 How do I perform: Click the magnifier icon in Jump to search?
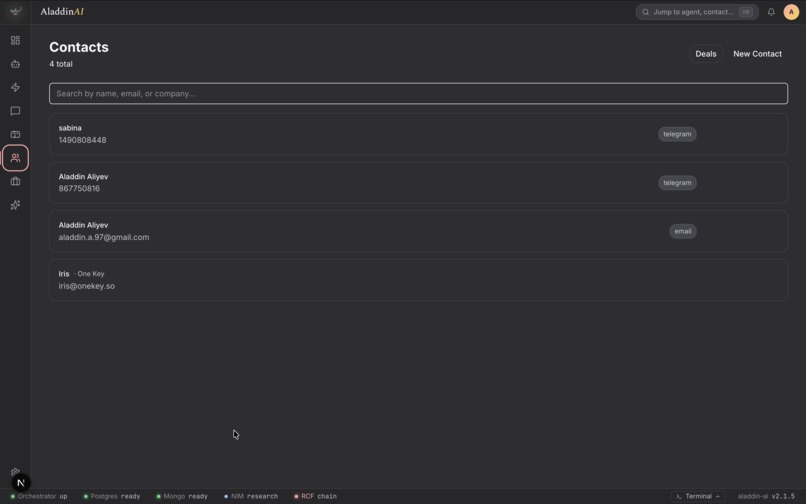point(646,12)
